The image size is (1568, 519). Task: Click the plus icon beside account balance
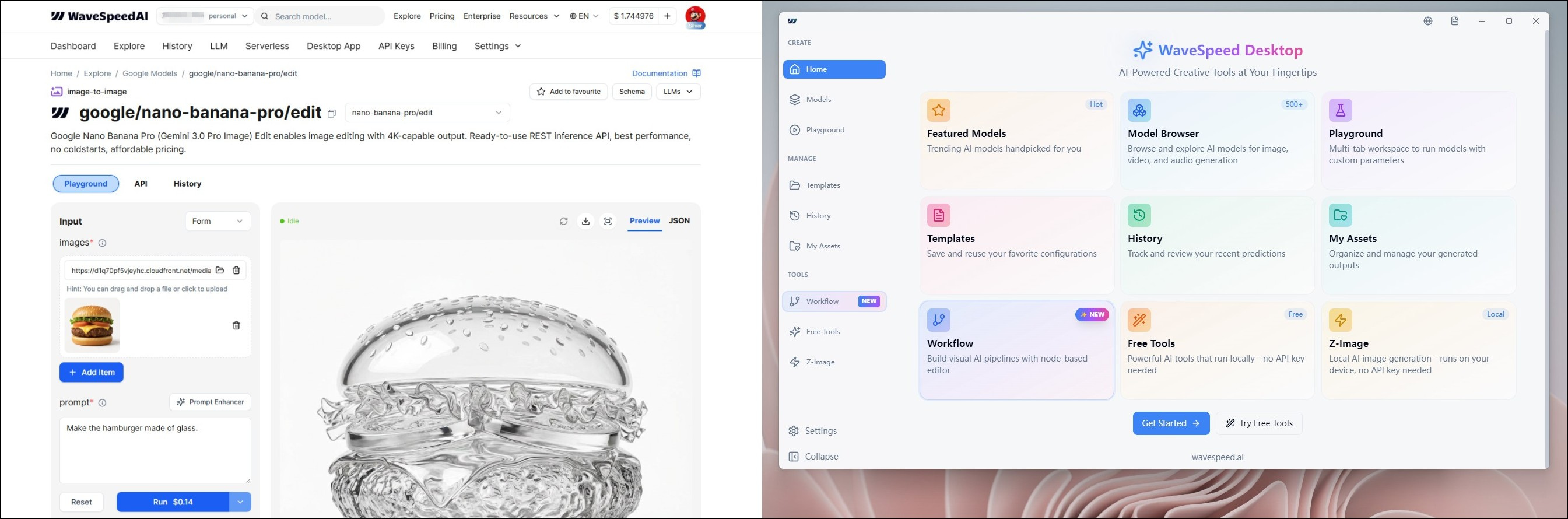(x=667, y=16)
